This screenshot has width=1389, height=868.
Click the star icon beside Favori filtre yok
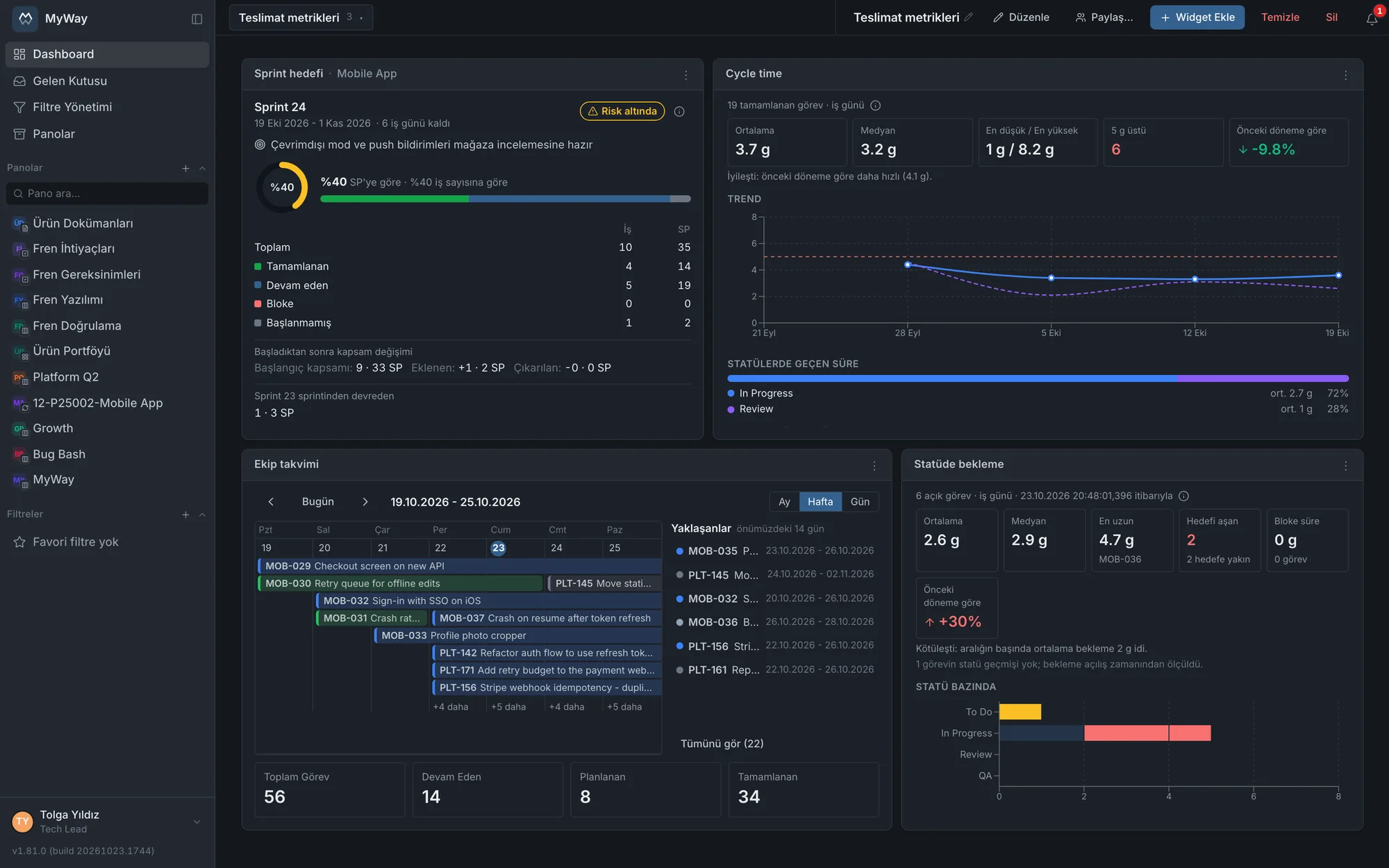pos(19,542)
